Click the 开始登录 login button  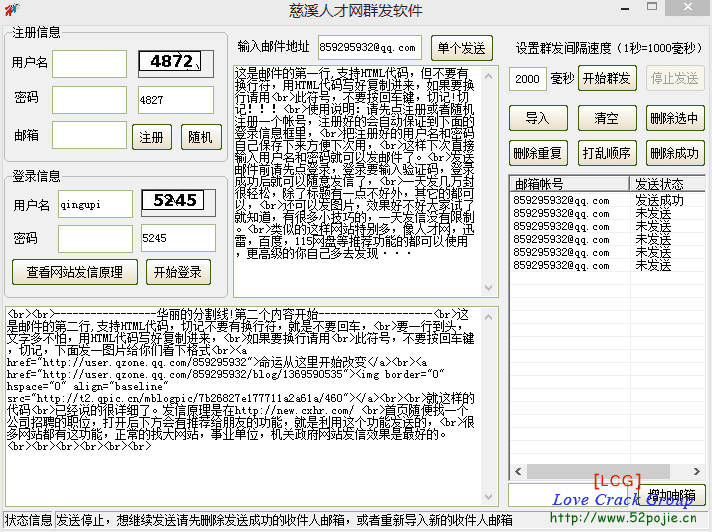[x=179, y=271]
